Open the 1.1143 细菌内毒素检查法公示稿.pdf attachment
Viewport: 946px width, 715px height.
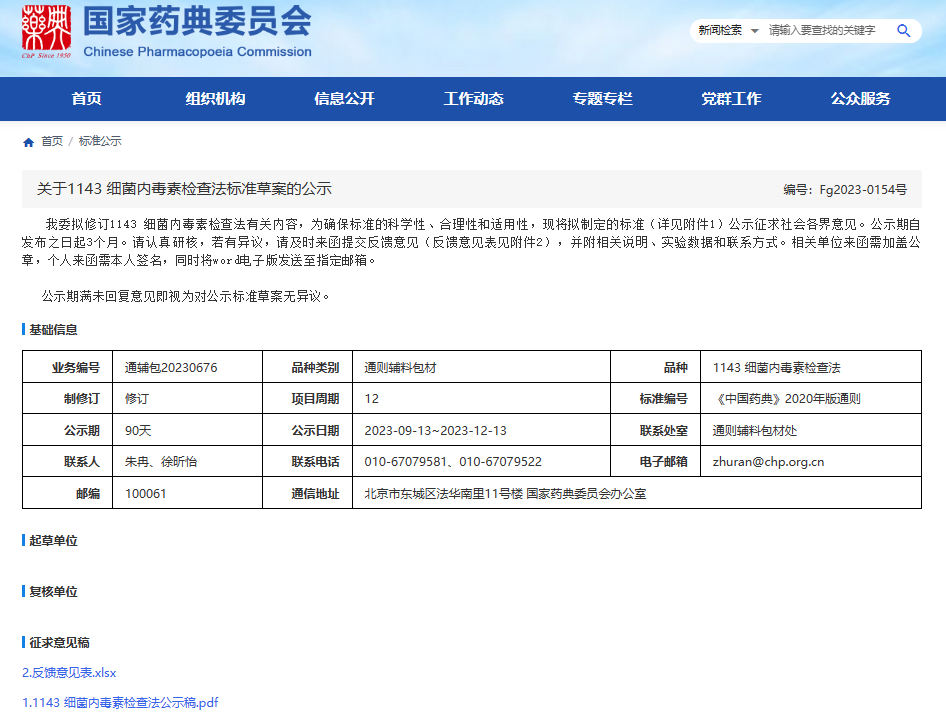coord(120,702)
